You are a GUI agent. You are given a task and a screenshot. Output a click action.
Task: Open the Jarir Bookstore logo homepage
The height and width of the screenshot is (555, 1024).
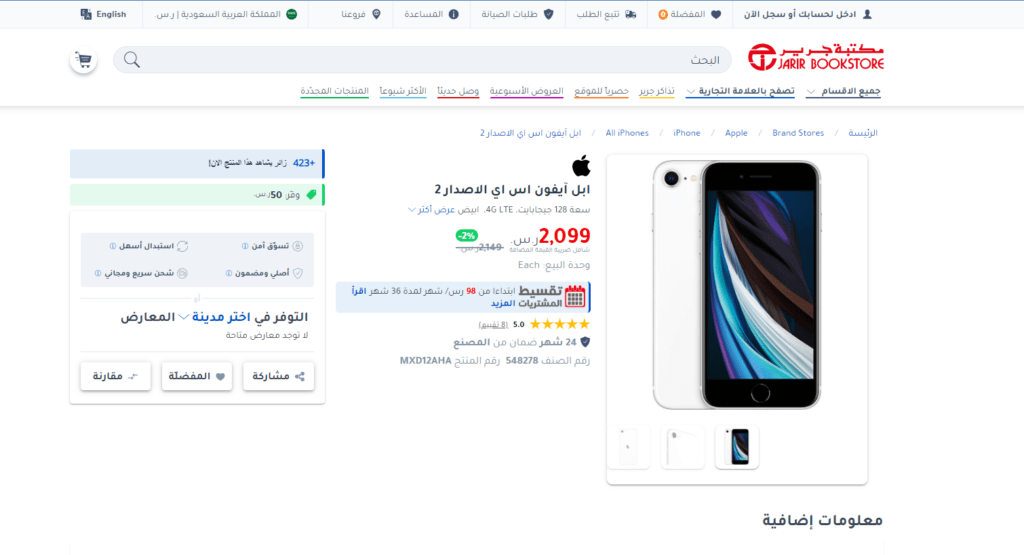click(816, 57)
